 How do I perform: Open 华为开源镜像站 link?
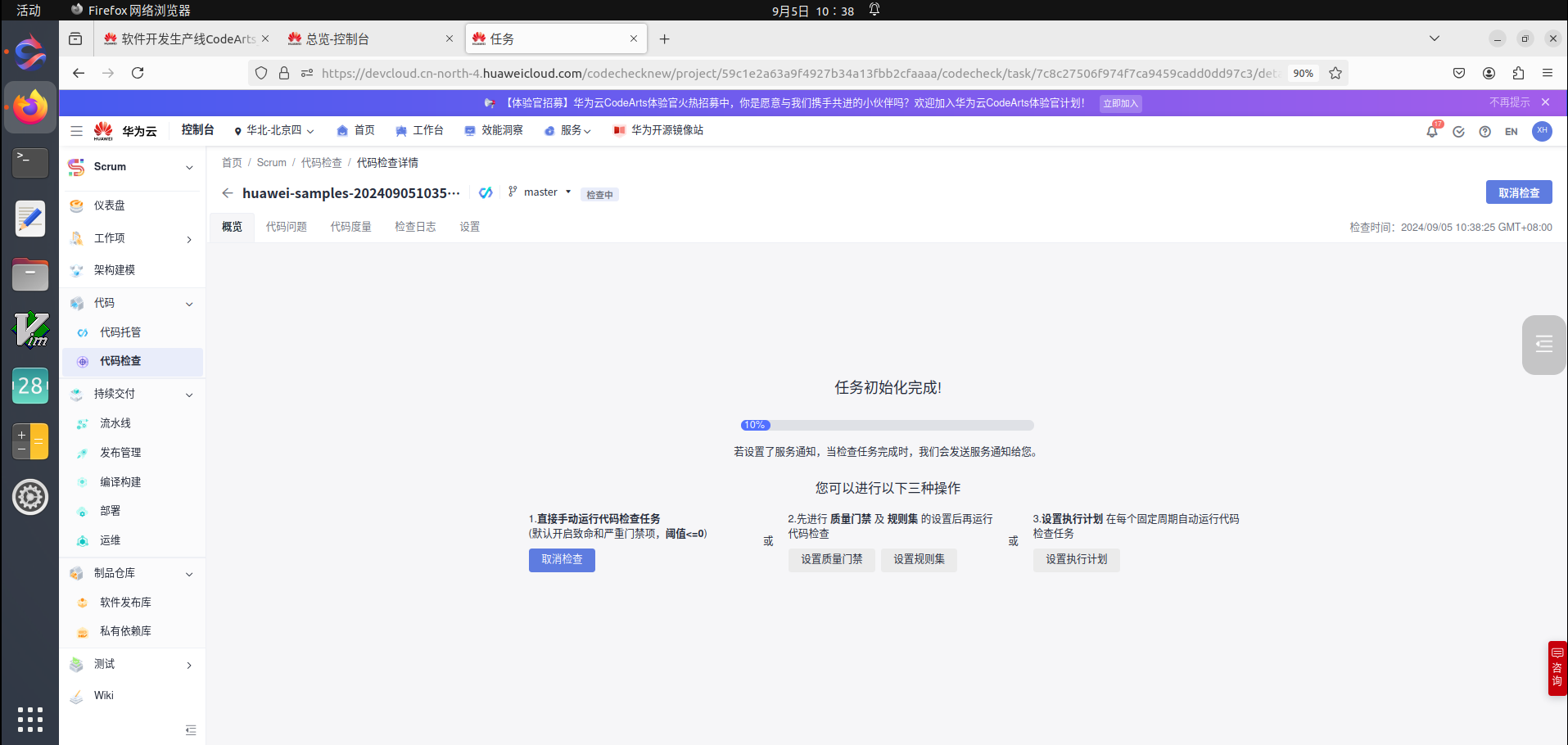658,130
